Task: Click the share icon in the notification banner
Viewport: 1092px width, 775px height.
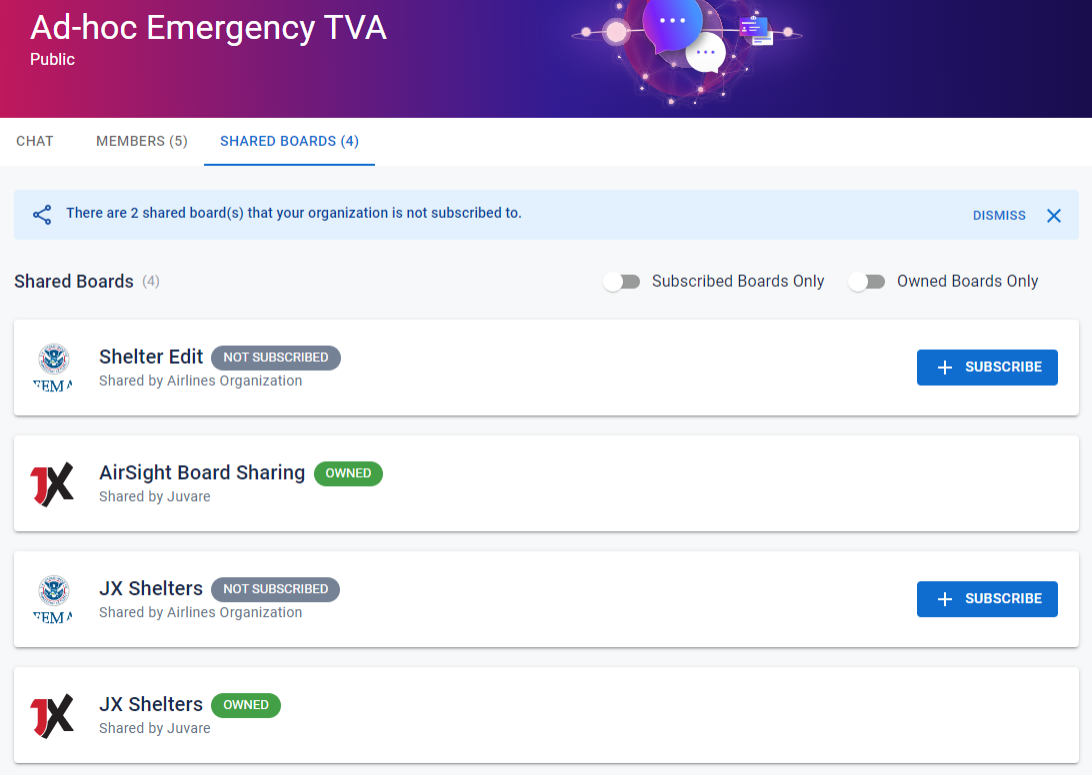Action: tap(41, 214)
